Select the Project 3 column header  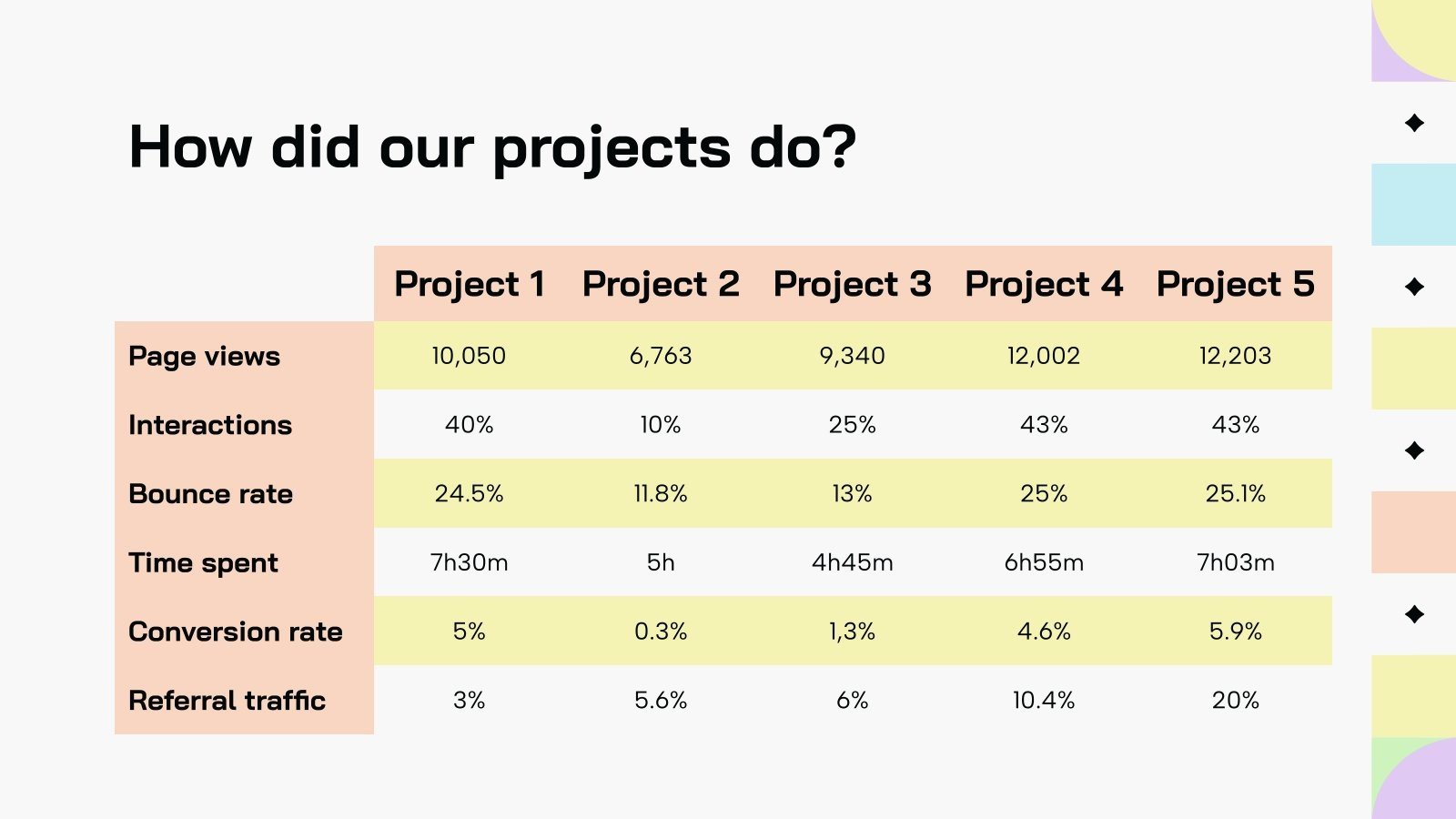853,284
